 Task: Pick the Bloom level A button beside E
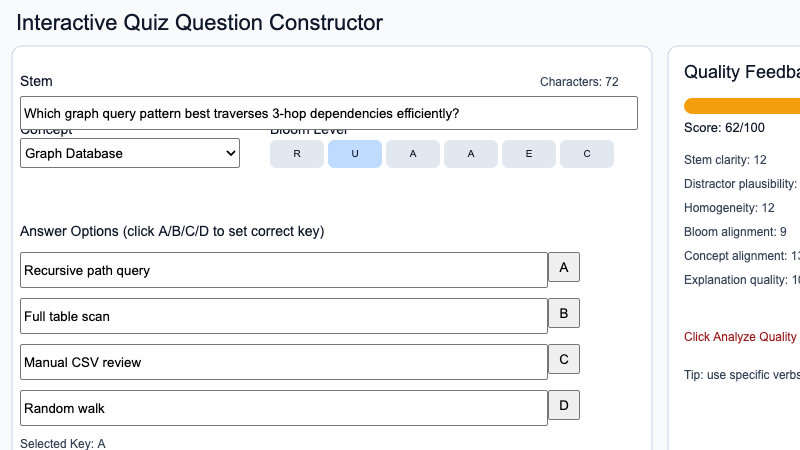tap(471, 154)
